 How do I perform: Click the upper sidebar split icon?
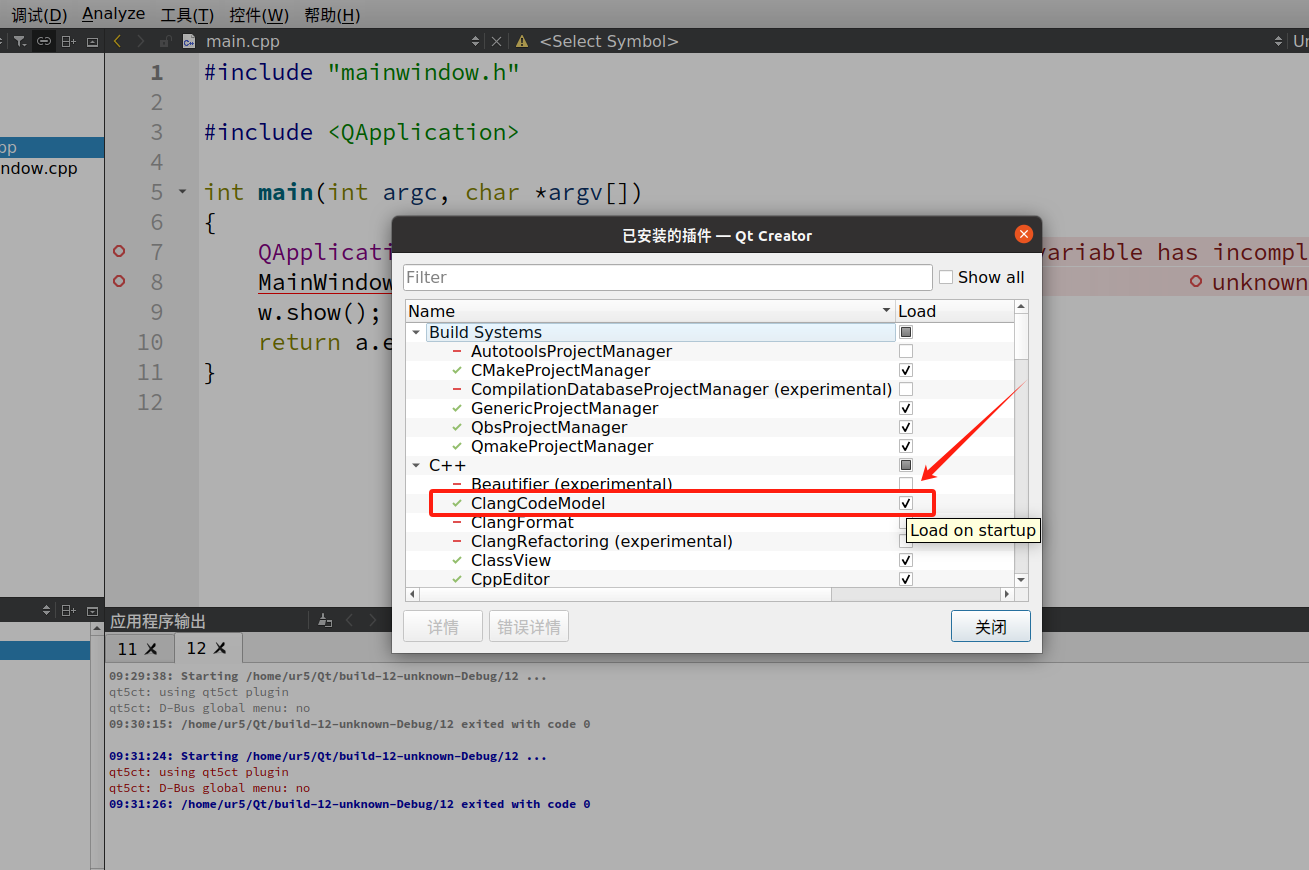[68, 41]
